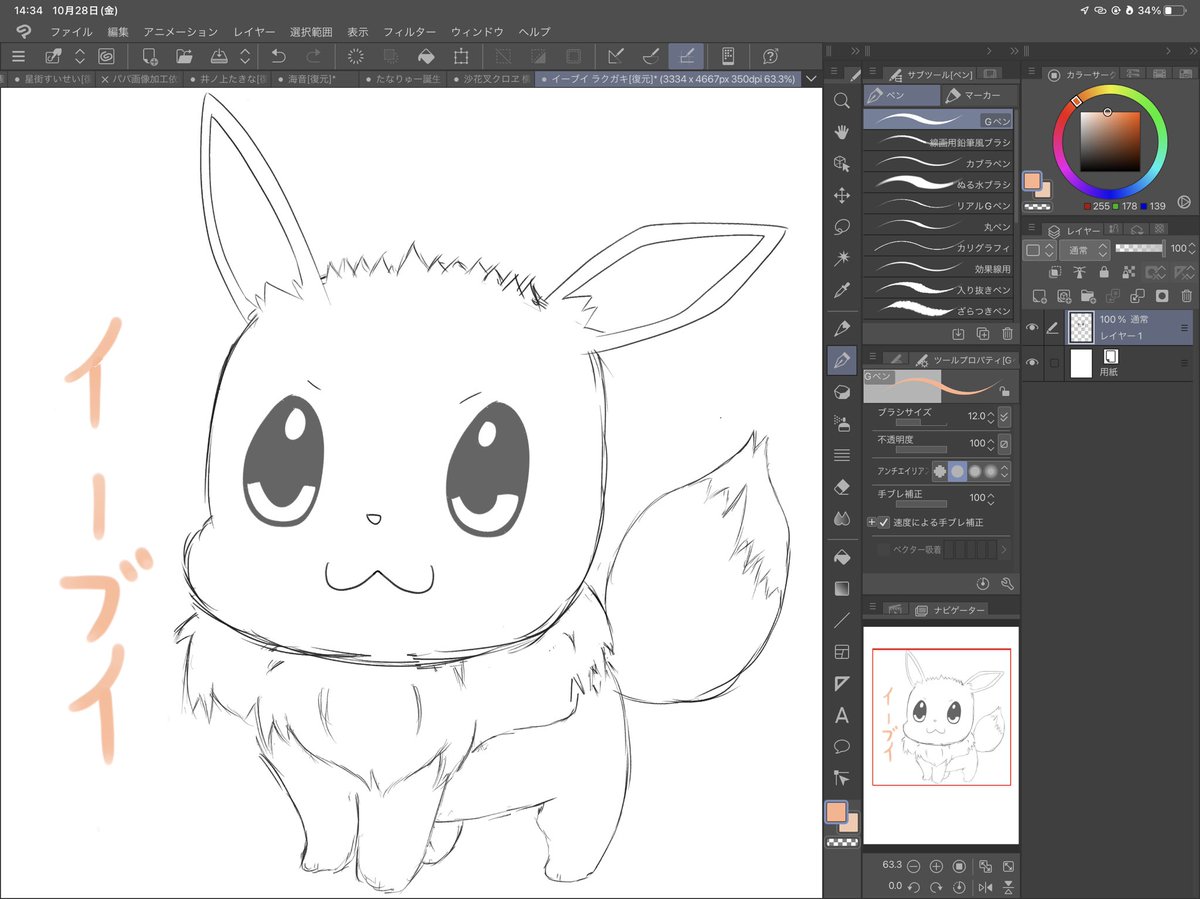Select the Lasso selection tool
This screenshot has width=1200, height=899.
click(842, 227)
